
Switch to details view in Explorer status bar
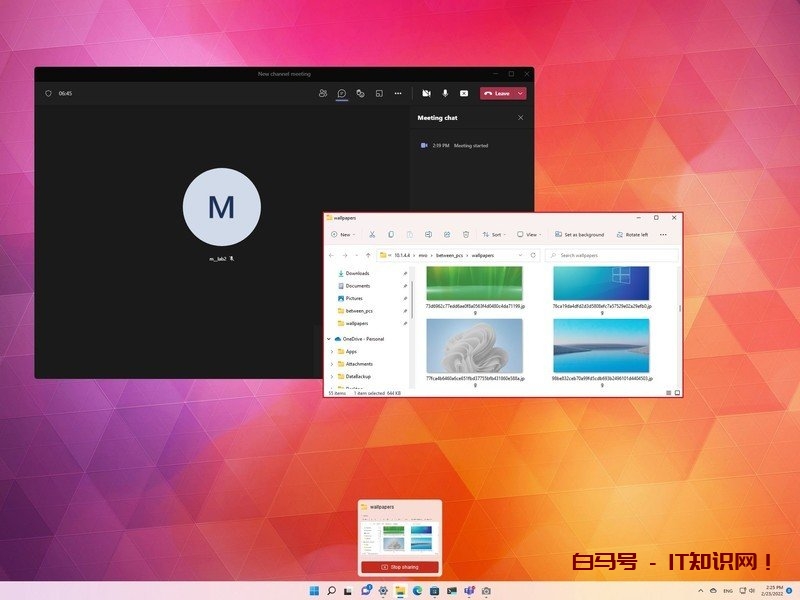pyautogui.click(x=668, y=393)
